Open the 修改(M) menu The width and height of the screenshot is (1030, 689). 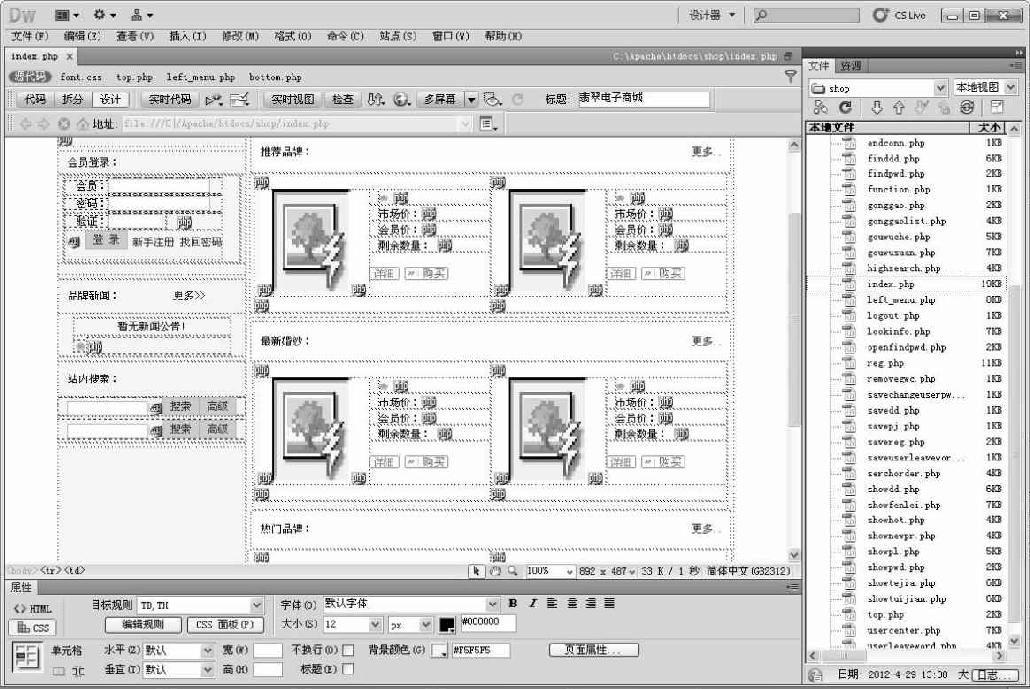[x=240, y=36]
